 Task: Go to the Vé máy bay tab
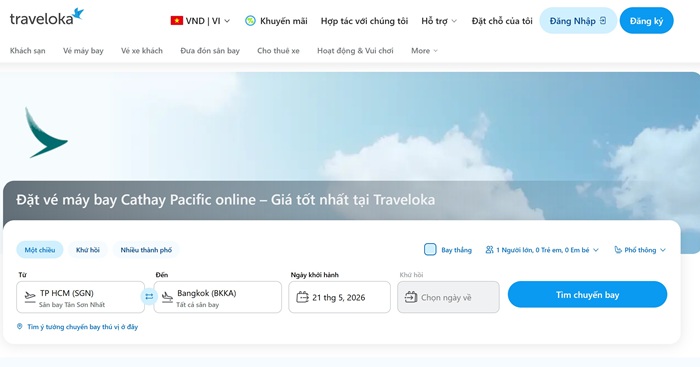[x=83, y=51]
